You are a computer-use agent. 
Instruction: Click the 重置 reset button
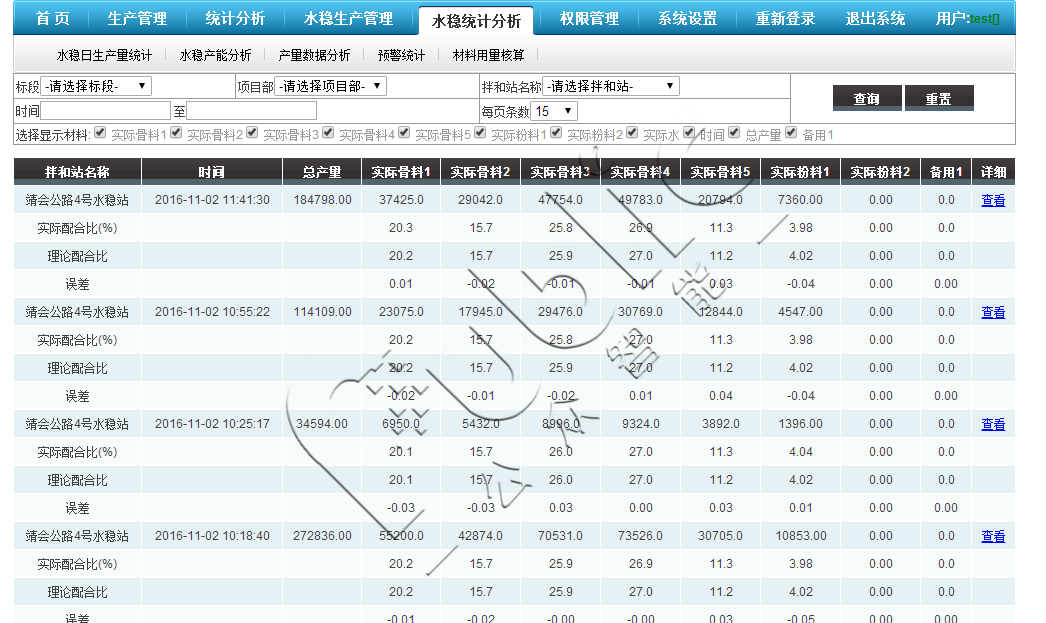(x=938, y=98)
